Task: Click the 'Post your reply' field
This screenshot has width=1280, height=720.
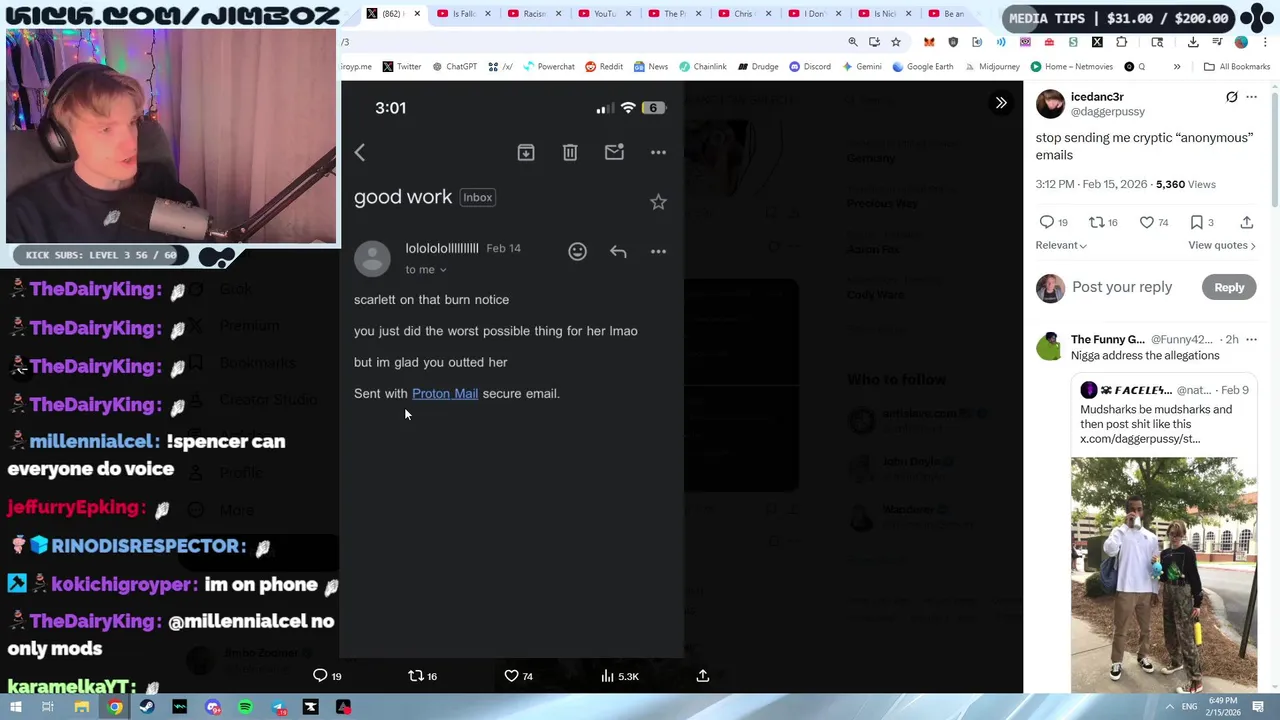Action: (x=1122, y=287)
